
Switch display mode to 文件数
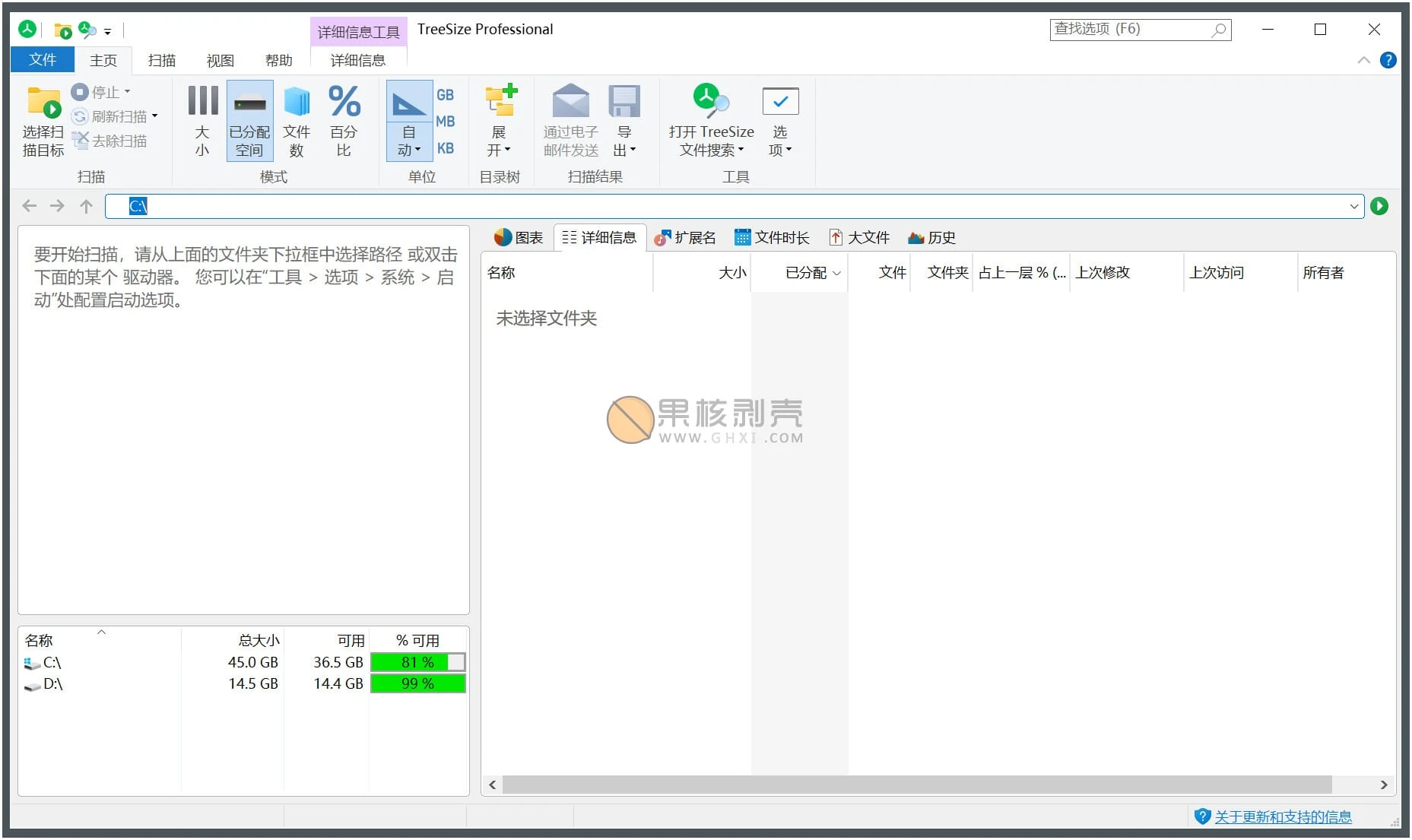coord(297,120)
